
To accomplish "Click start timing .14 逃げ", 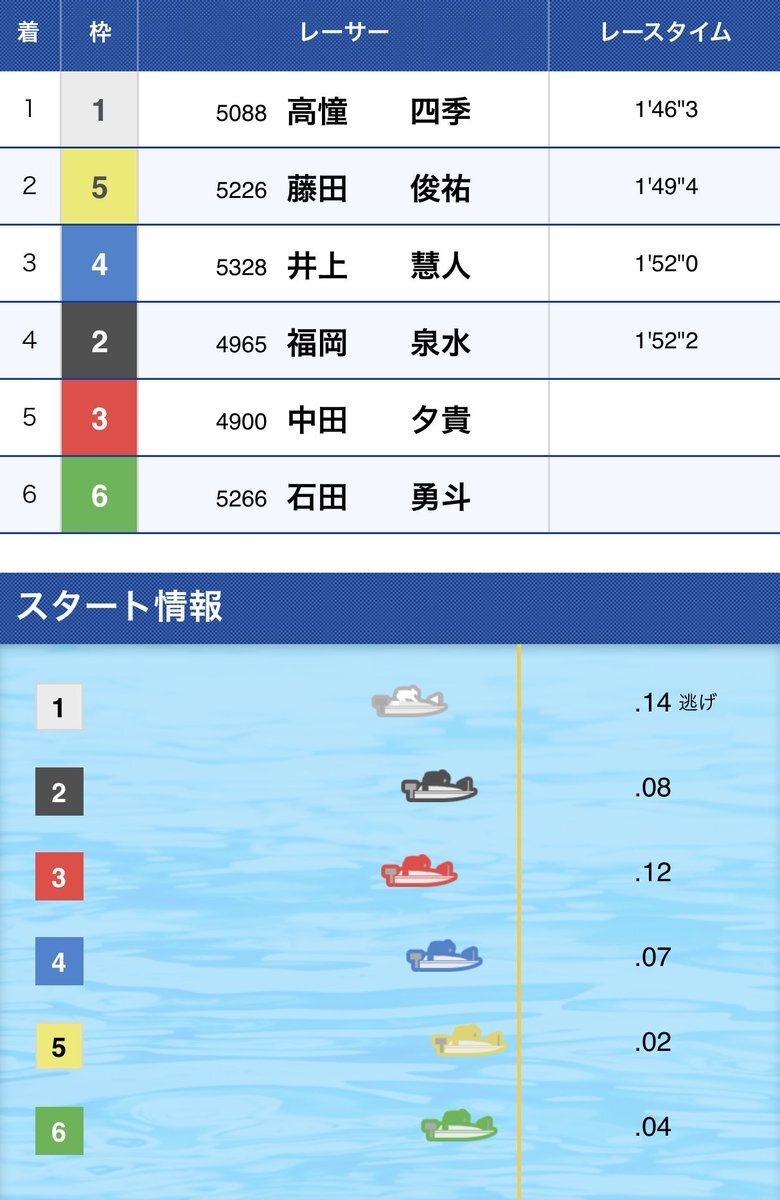I will coord(675,703).
